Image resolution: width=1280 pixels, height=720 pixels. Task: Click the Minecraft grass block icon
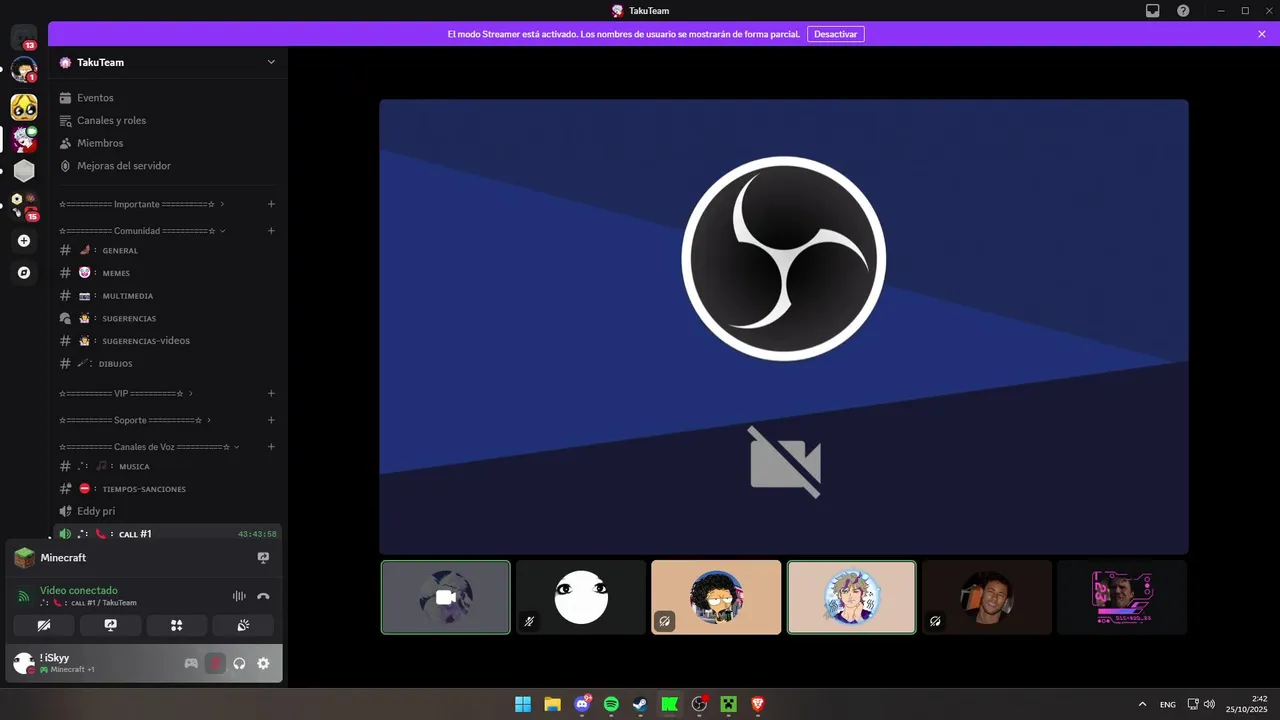coord(24,558)
